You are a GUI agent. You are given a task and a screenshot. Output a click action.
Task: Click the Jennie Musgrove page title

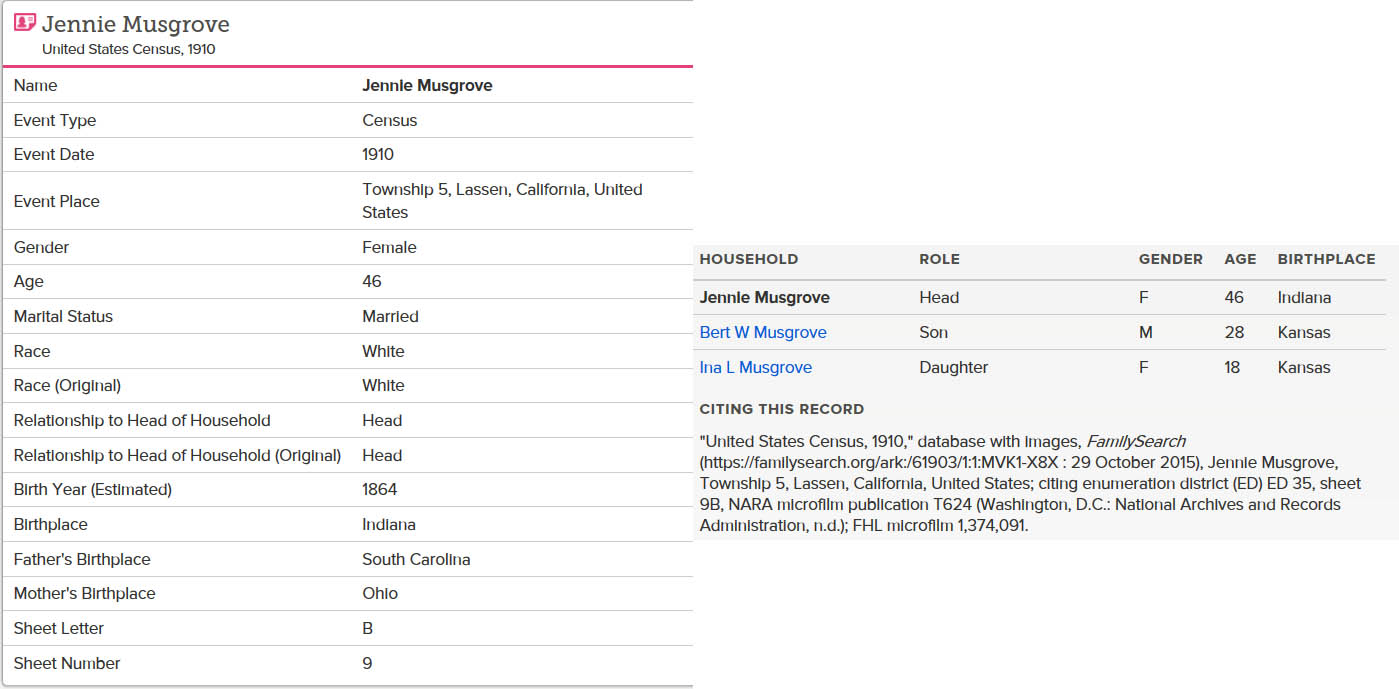click(x=135, y=24)
